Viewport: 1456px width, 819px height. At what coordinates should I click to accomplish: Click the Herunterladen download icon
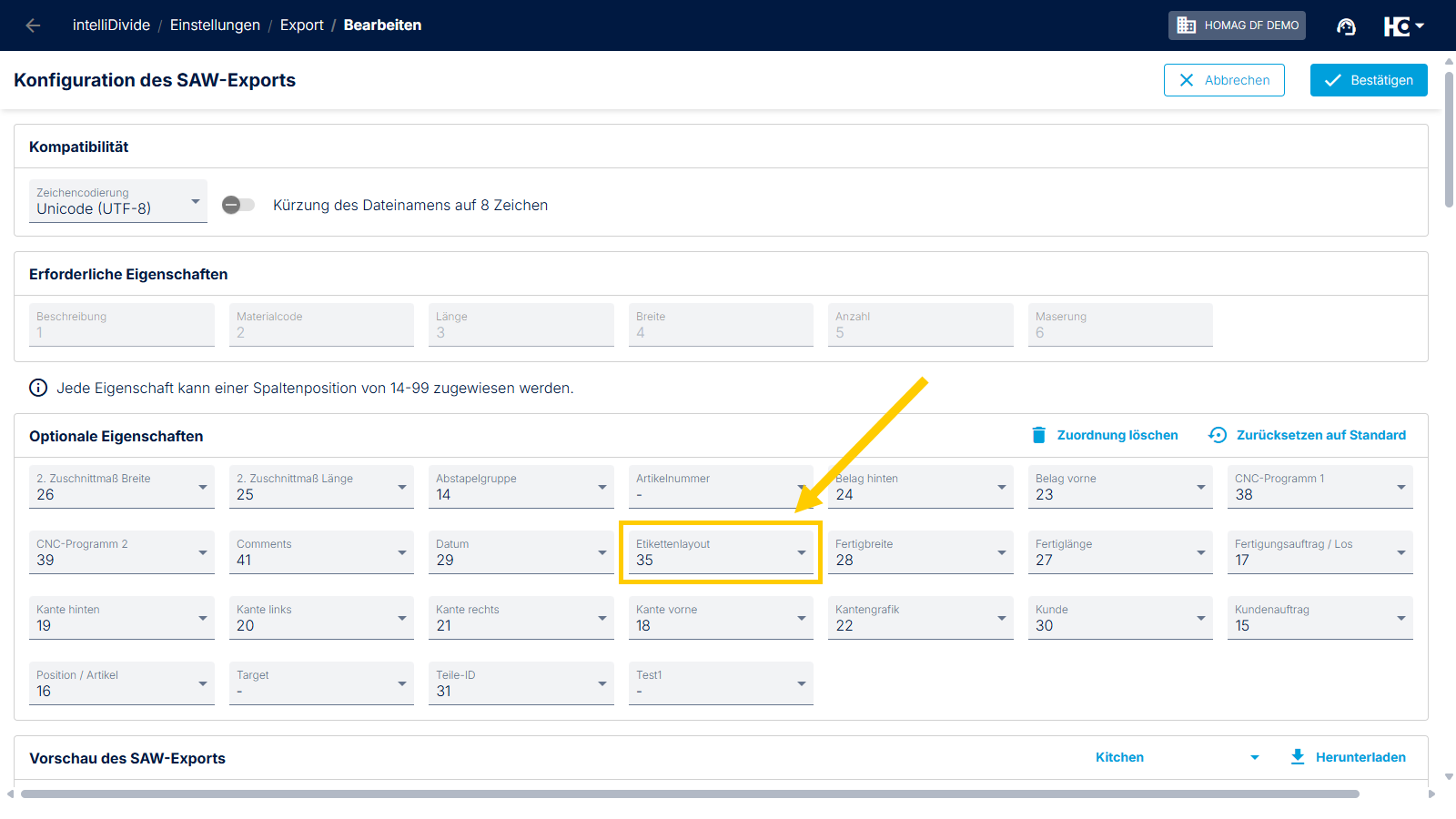tap(1298, 757)
